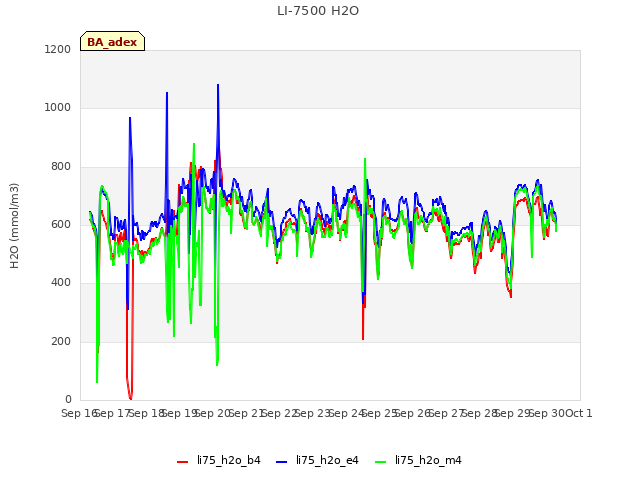Toggle the li75_h2o_b4 legend entry
The image size is (640, 480).
219,461
